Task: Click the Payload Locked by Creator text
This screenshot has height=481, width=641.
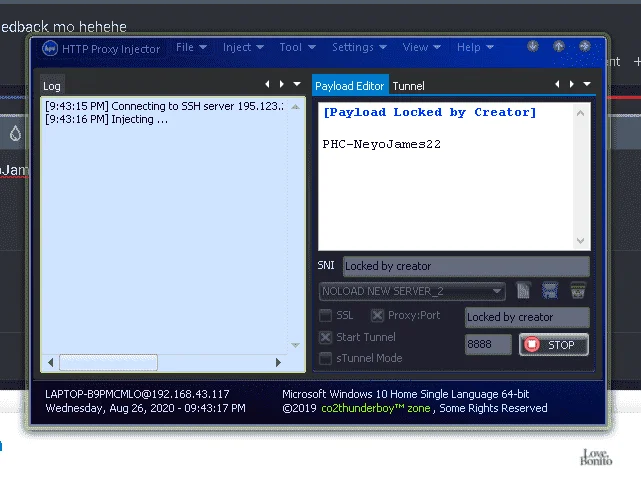Action: coord(429,112)
